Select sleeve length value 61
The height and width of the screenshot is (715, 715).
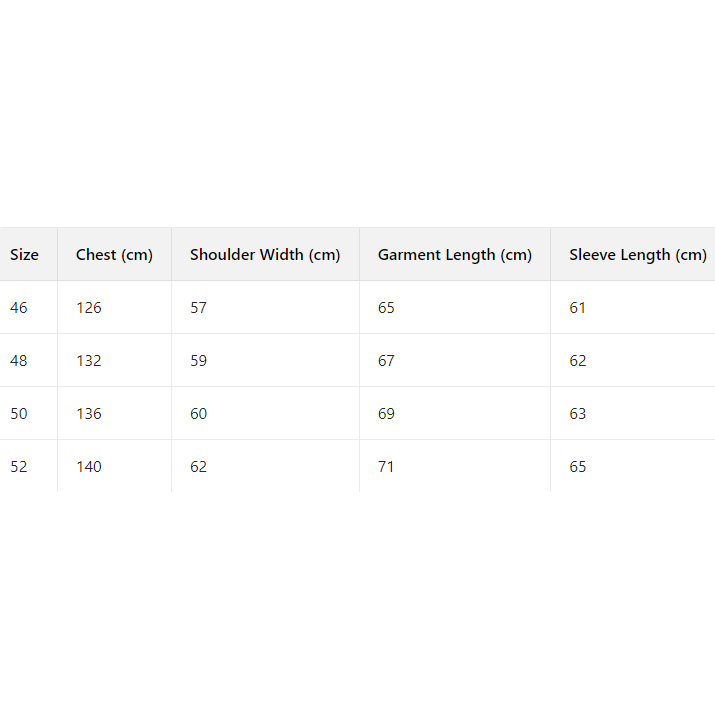[x=578, y=308]
